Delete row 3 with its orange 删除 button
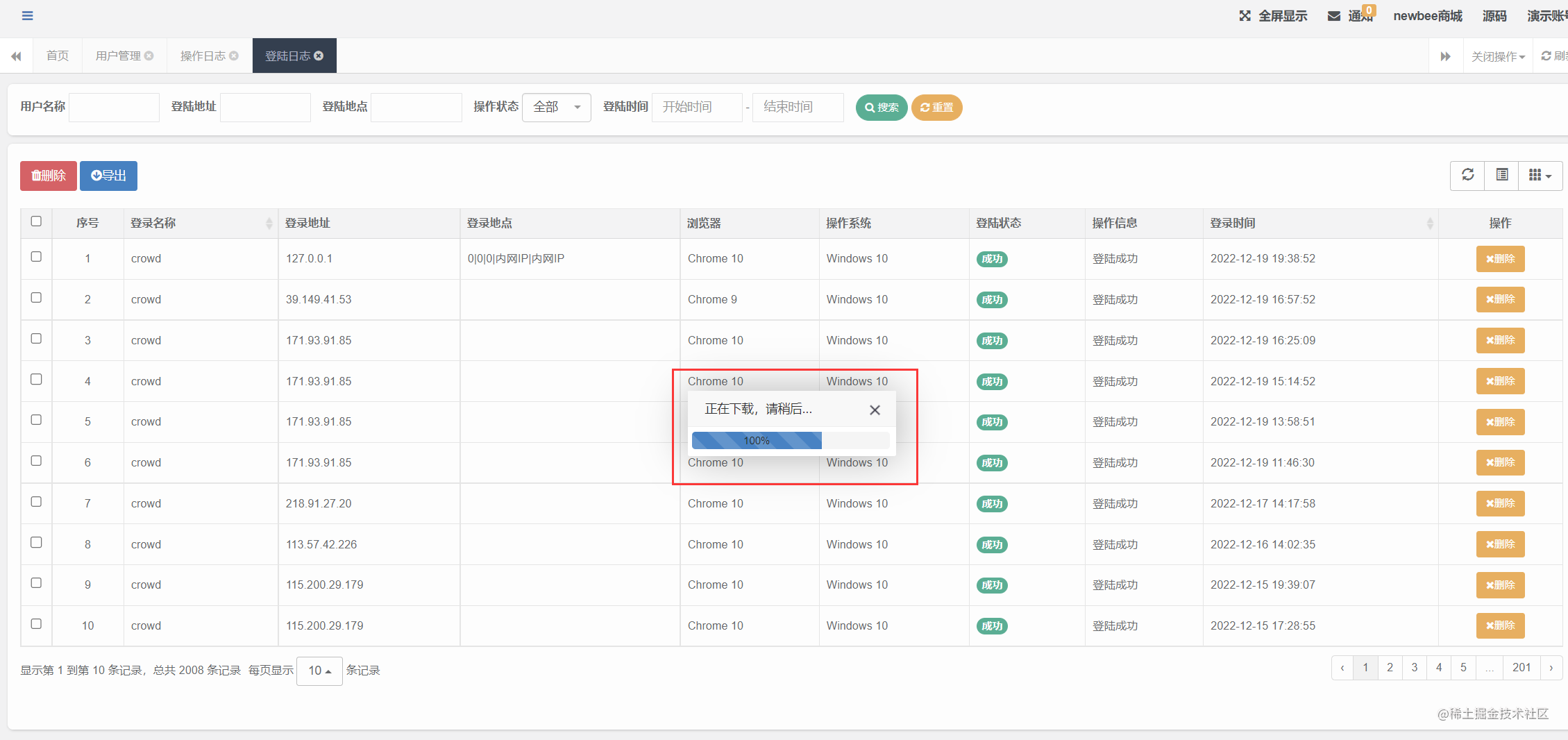The height and width of the screenshot is (740, 1568). 1500,340
